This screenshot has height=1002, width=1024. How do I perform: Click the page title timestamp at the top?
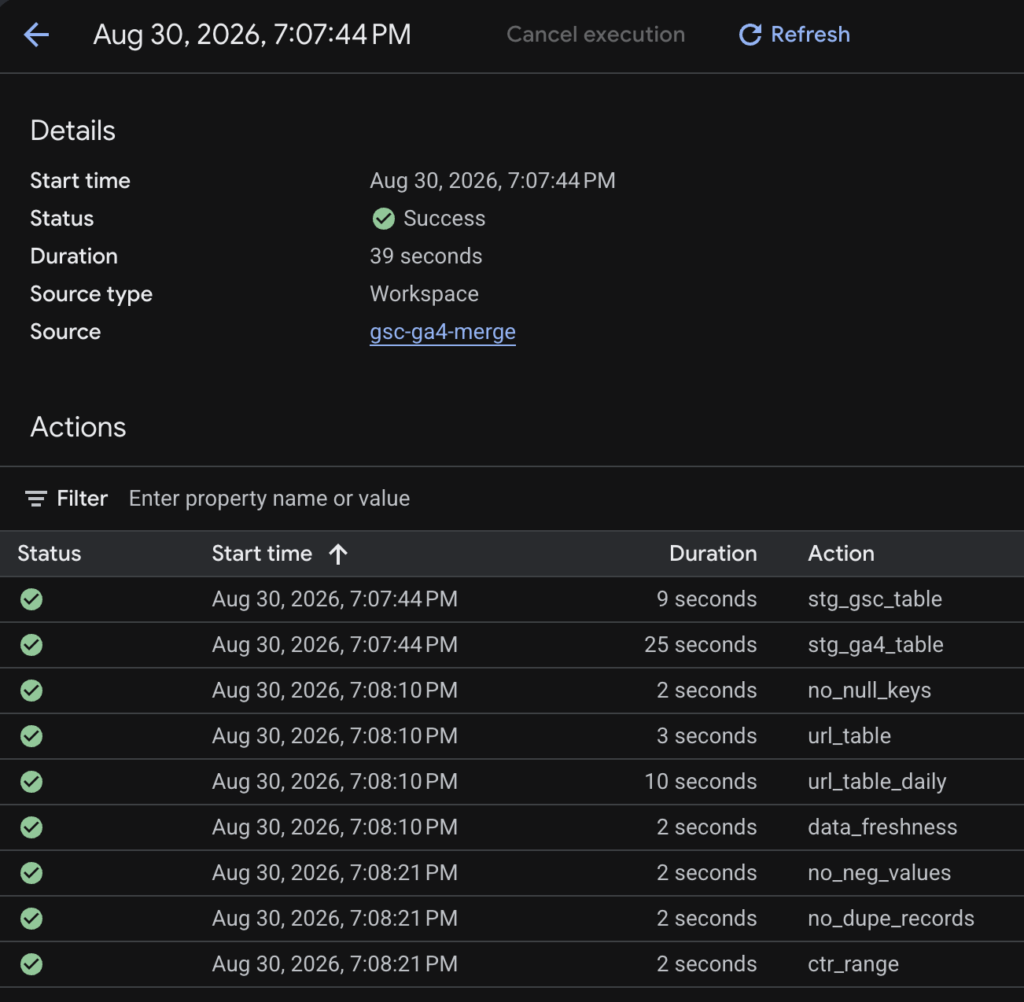pos(252,35)
